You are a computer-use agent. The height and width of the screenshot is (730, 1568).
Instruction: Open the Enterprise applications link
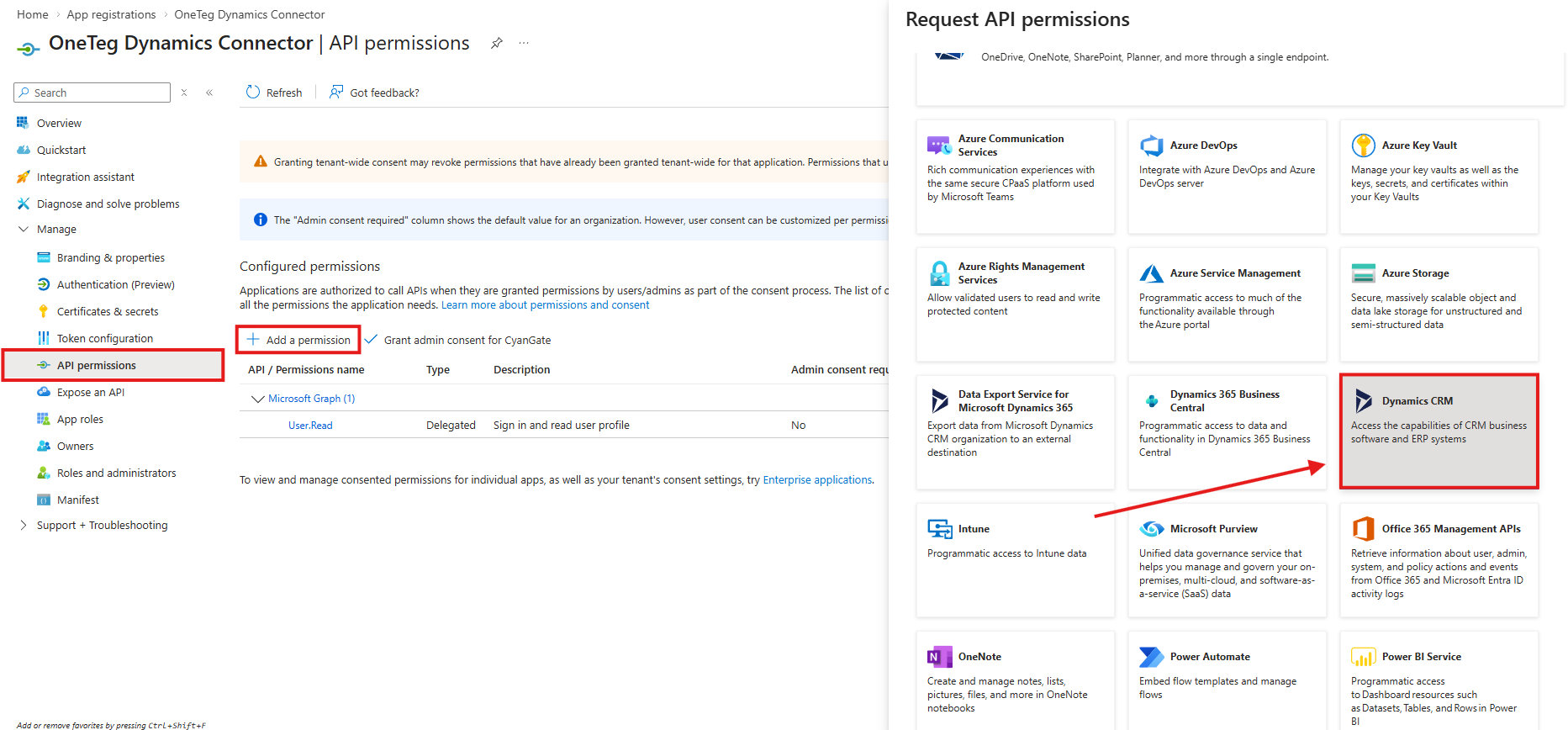pos(817,480)
